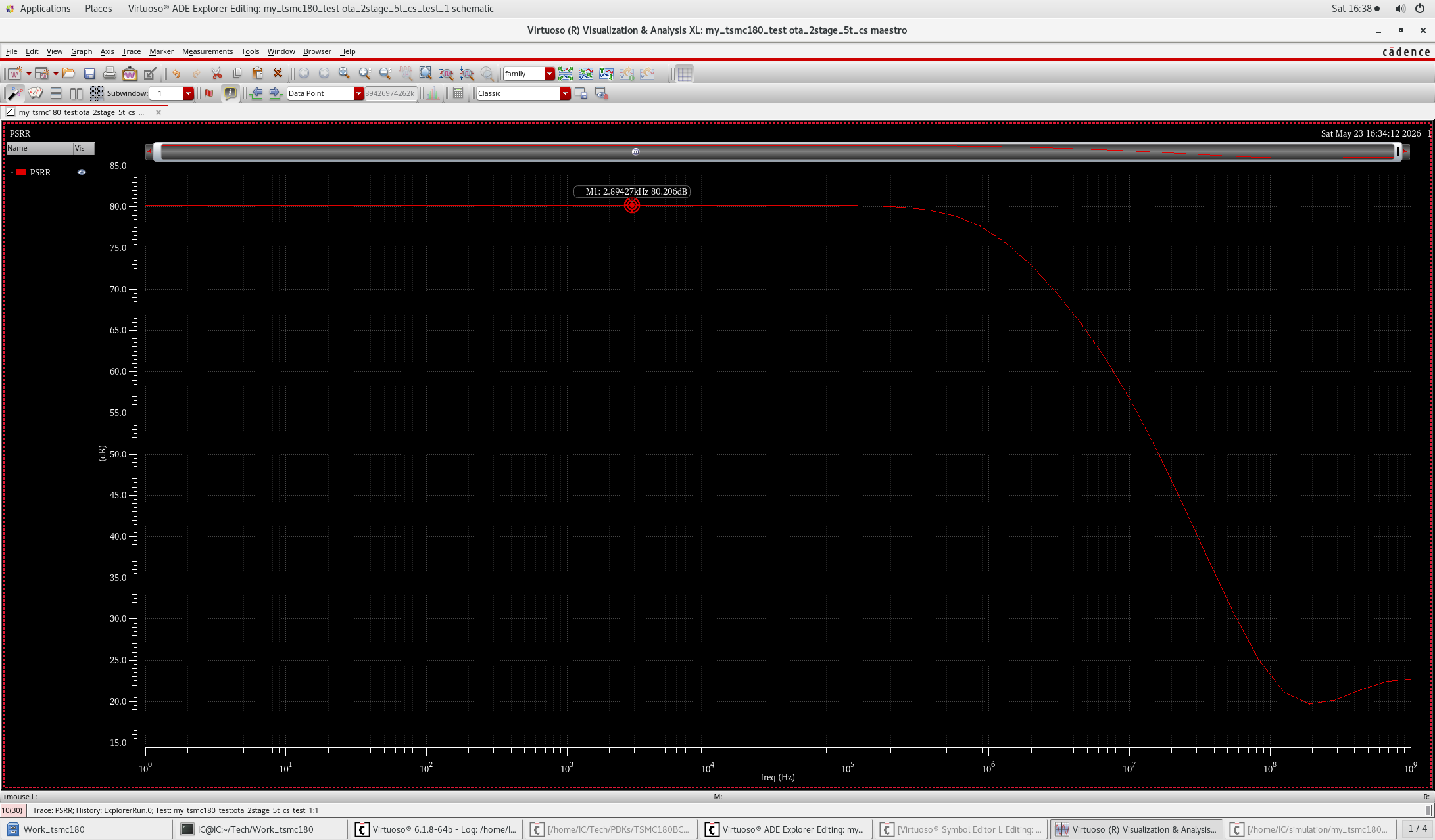The width and height of the screenshot is (1435, 840).
Task: Click the PSRR red color swatch
Action: point(22,172)
